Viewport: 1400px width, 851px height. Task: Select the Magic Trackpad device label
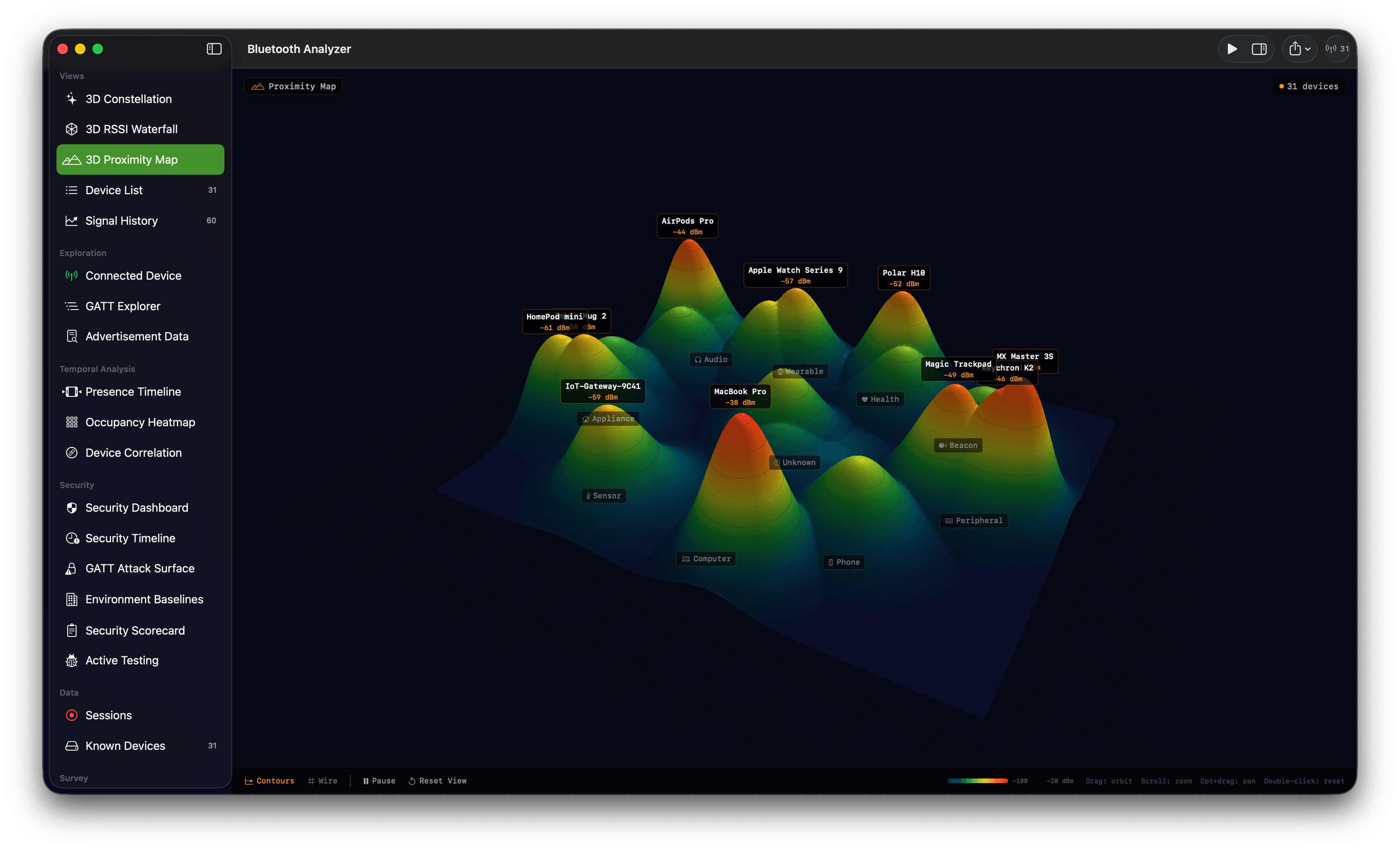click(958, 369)
